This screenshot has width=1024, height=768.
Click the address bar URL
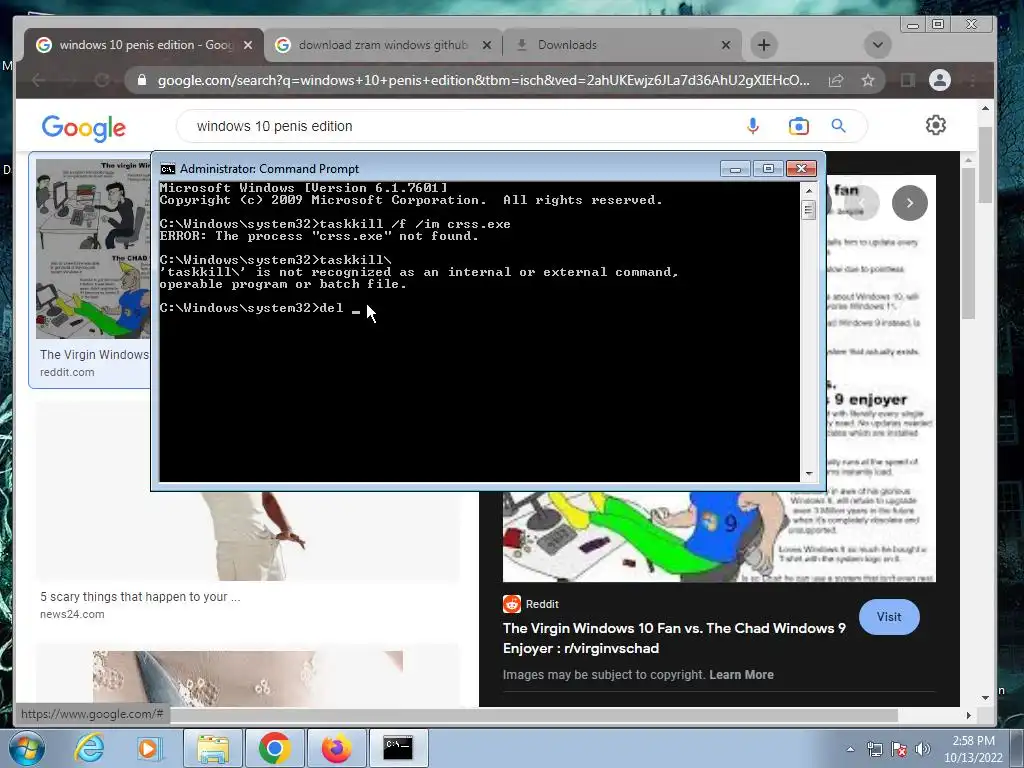pyautogui.click(x=483, y=80)
